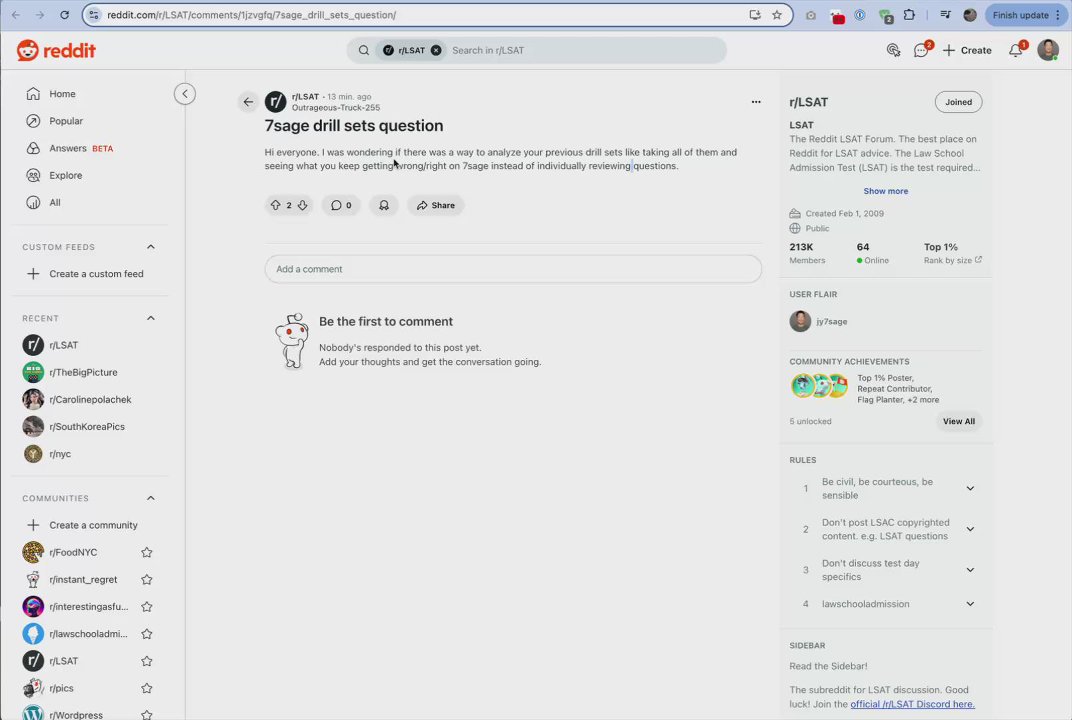The width and height of the screenshot is (1072, 720).
Task: Favorite r/FoodNYC with its star
Action: click(x=146, y=552)
